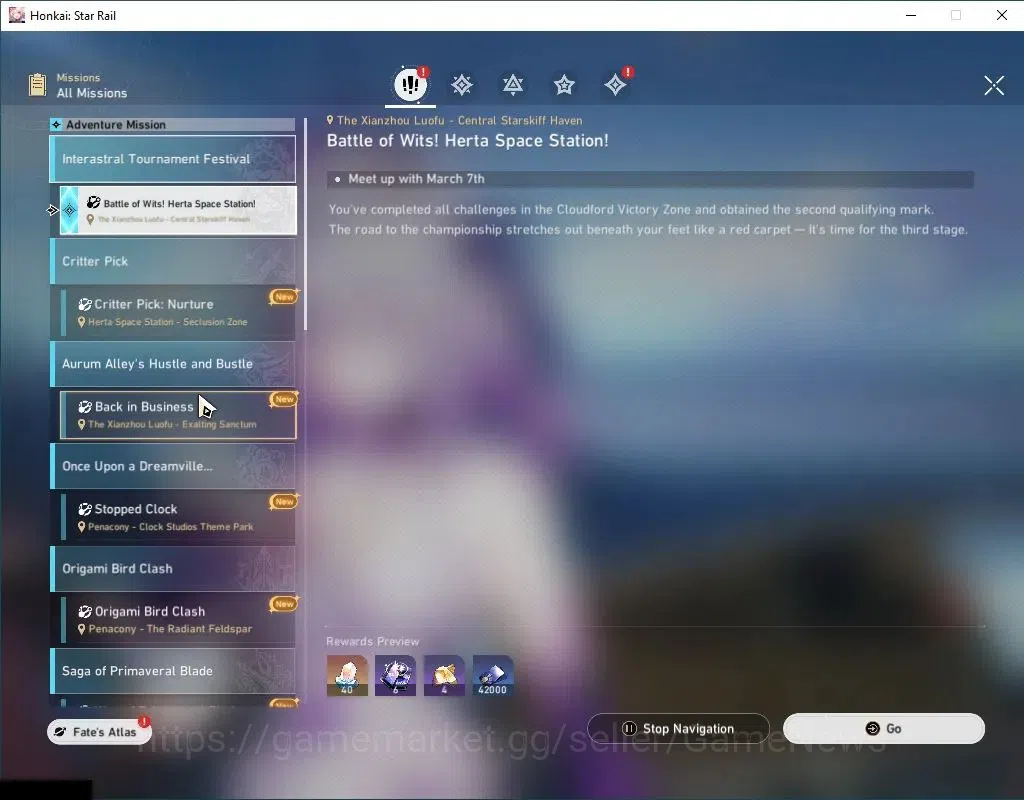The image size is (1024, 800).
Task: Open the triangle mission-type tab
Action: 513,85
